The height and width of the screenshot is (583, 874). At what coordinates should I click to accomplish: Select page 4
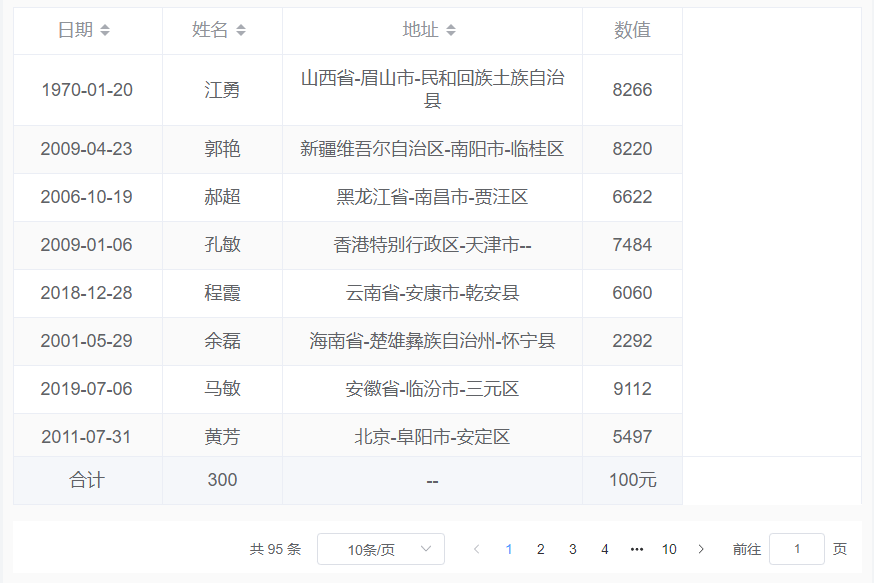click(x=604, y=549)
